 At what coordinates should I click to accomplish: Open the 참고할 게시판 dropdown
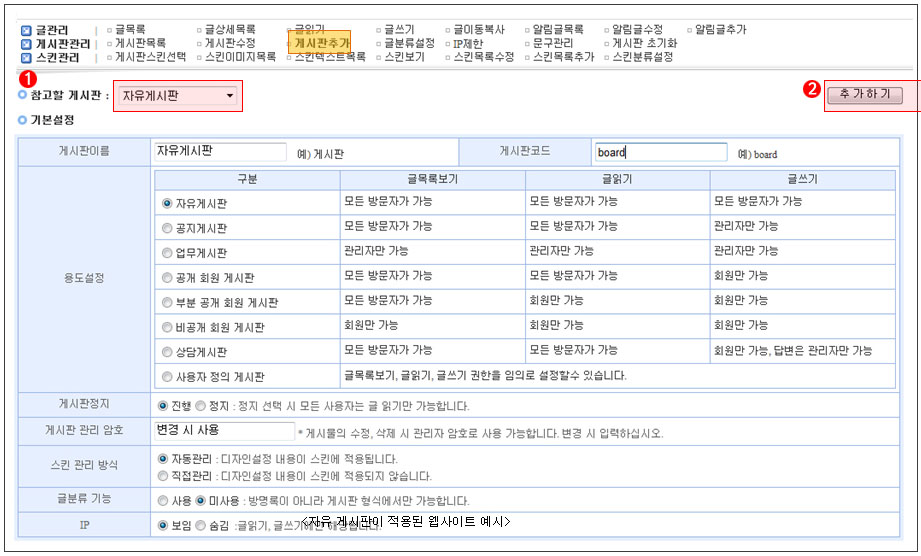click(177, 96)
